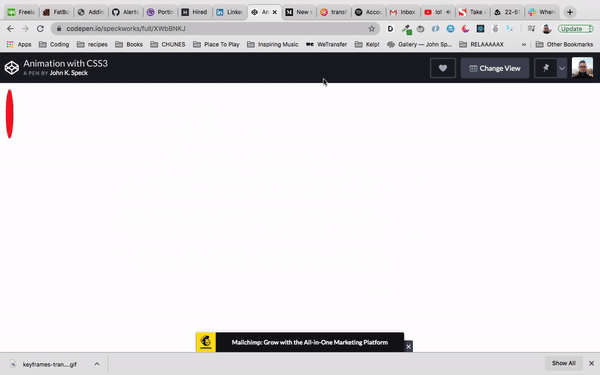Show hidden bookmarks with the double chevron
This screenshot has width=600, height=375.
point(523,44)
